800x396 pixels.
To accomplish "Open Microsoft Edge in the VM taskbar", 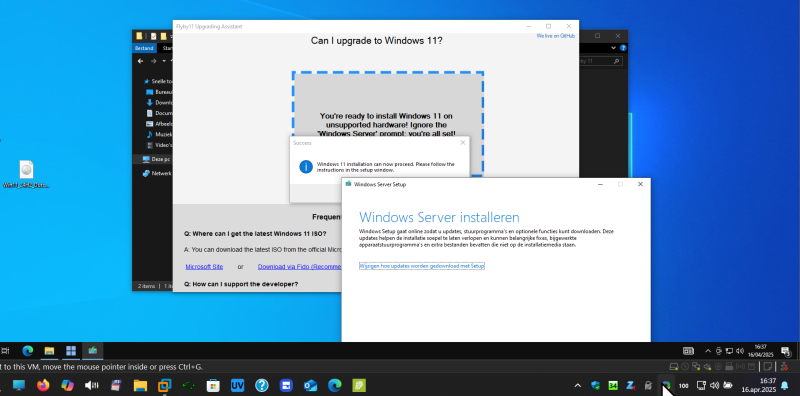I will [28, 351].
